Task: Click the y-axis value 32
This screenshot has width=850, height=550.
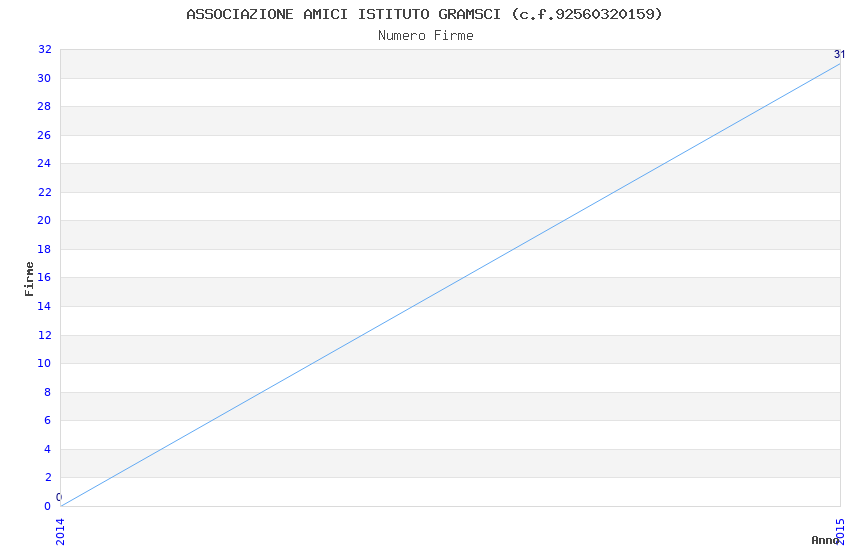Action: (44, 49)
